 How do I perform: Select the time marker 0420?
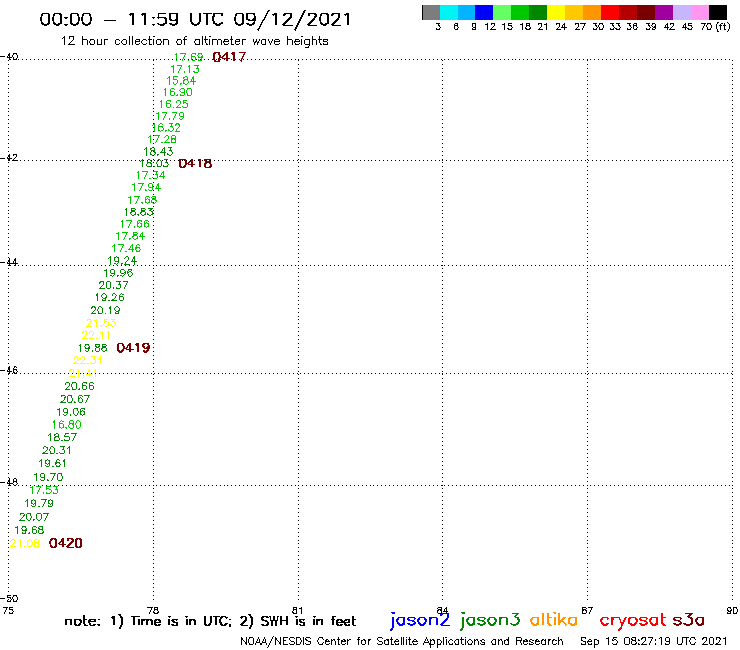[66, 543]
